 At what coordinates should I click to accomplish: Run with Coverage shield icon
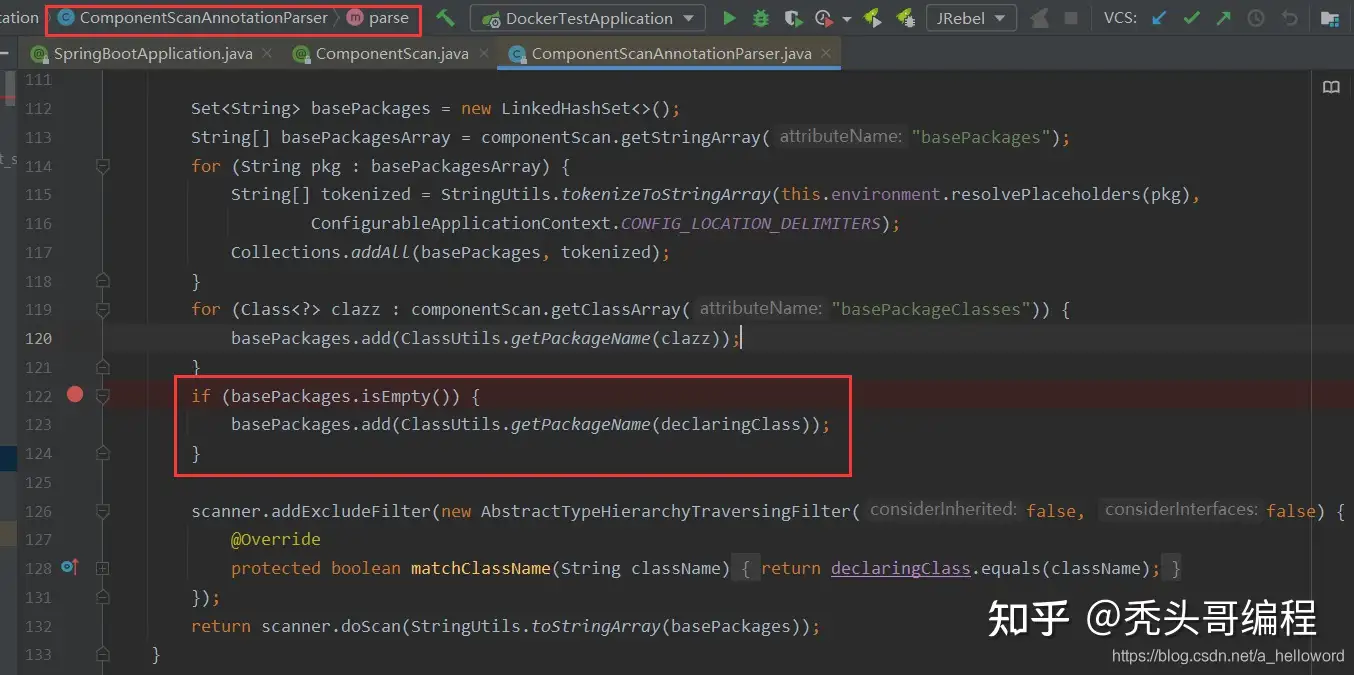click(793, 18)
